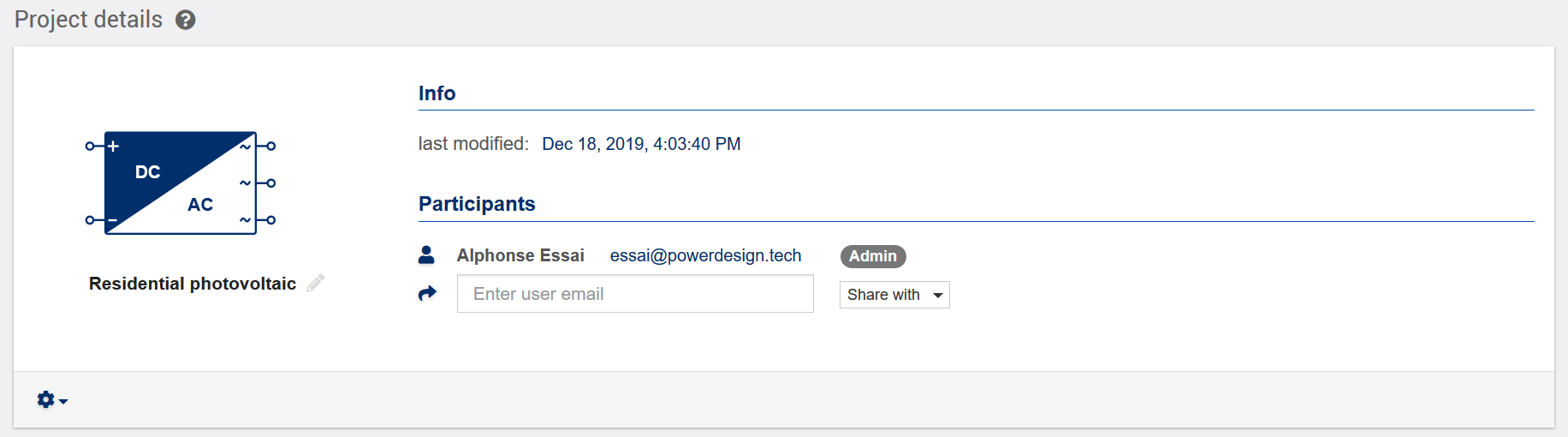The height and width of the screenshot is (437, 1568).
Task: Click the participant user icon
Action: click(x=426, y=255)
